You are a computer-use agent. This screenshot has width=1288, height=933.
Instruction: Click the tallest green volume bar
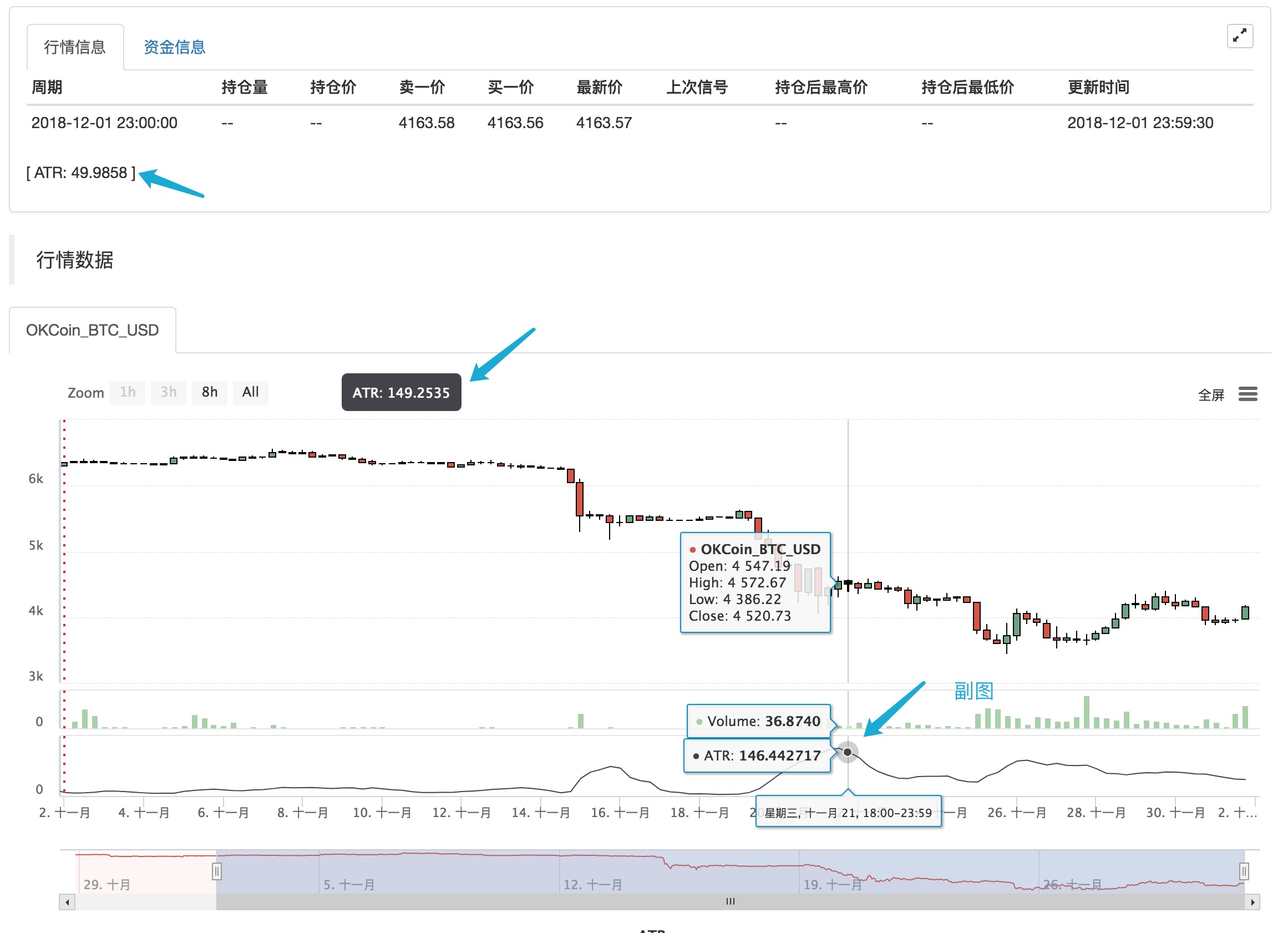pyautogui.click(x=1087, y=712)
